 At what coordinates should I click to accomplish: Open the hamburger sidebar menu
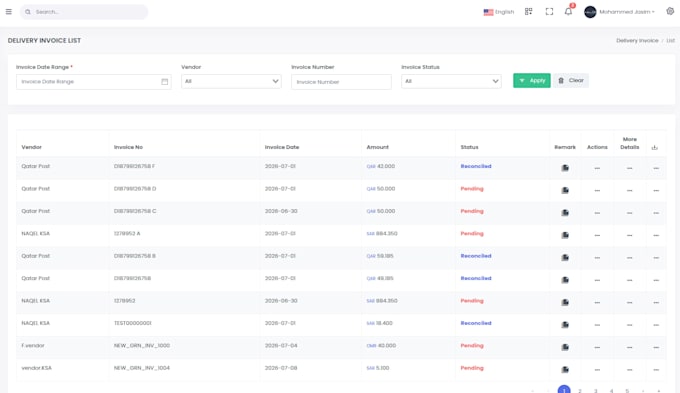point(9,12)
